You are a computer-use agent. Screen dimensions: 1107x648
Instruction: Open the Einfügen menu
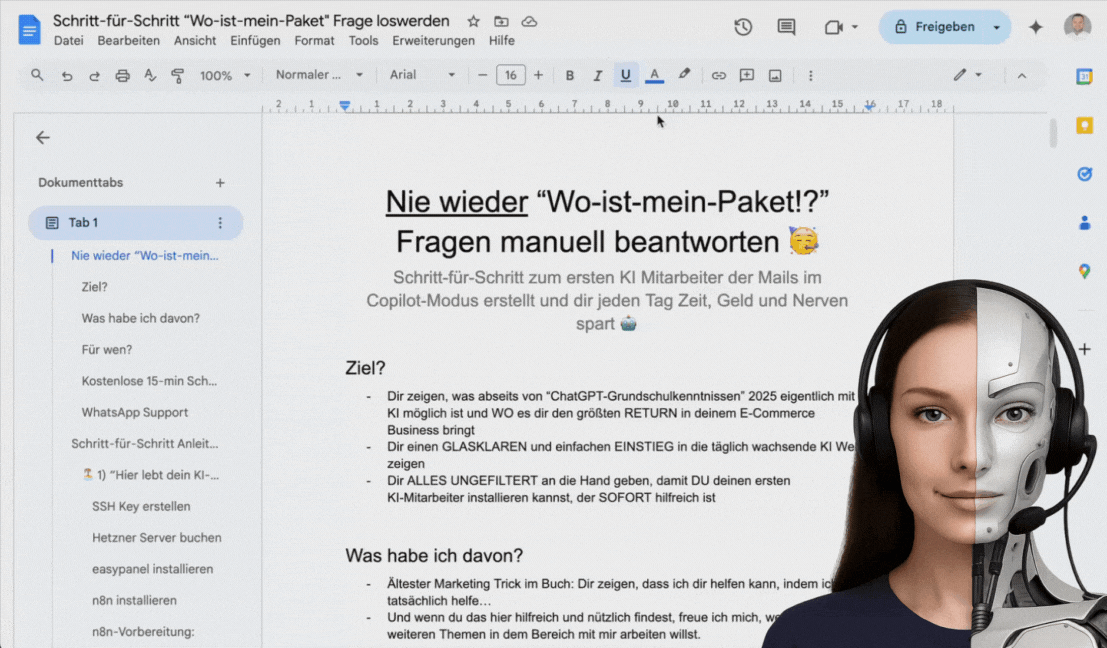[255, 41]
